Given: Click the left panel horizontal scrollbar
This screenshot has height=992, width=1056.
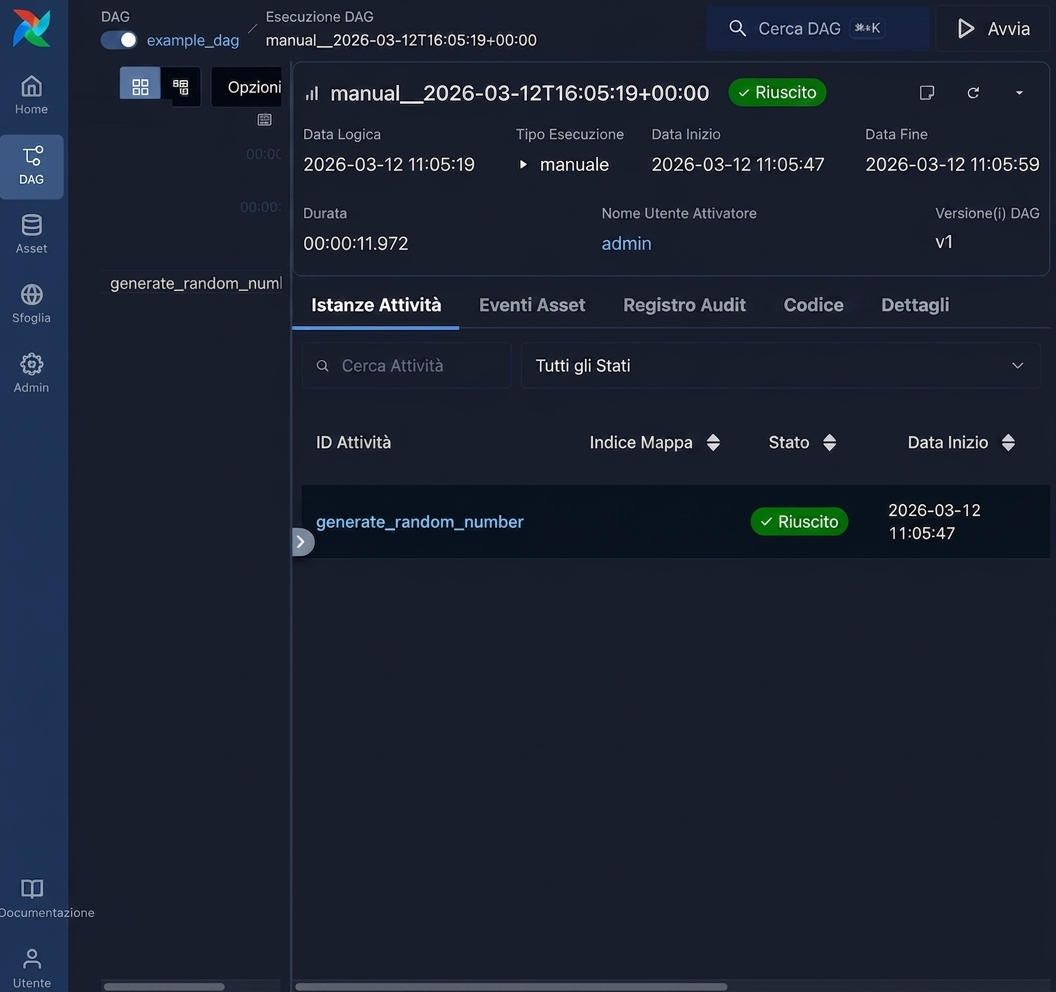Looking at the screenshot, I should (x=164, y=987).
